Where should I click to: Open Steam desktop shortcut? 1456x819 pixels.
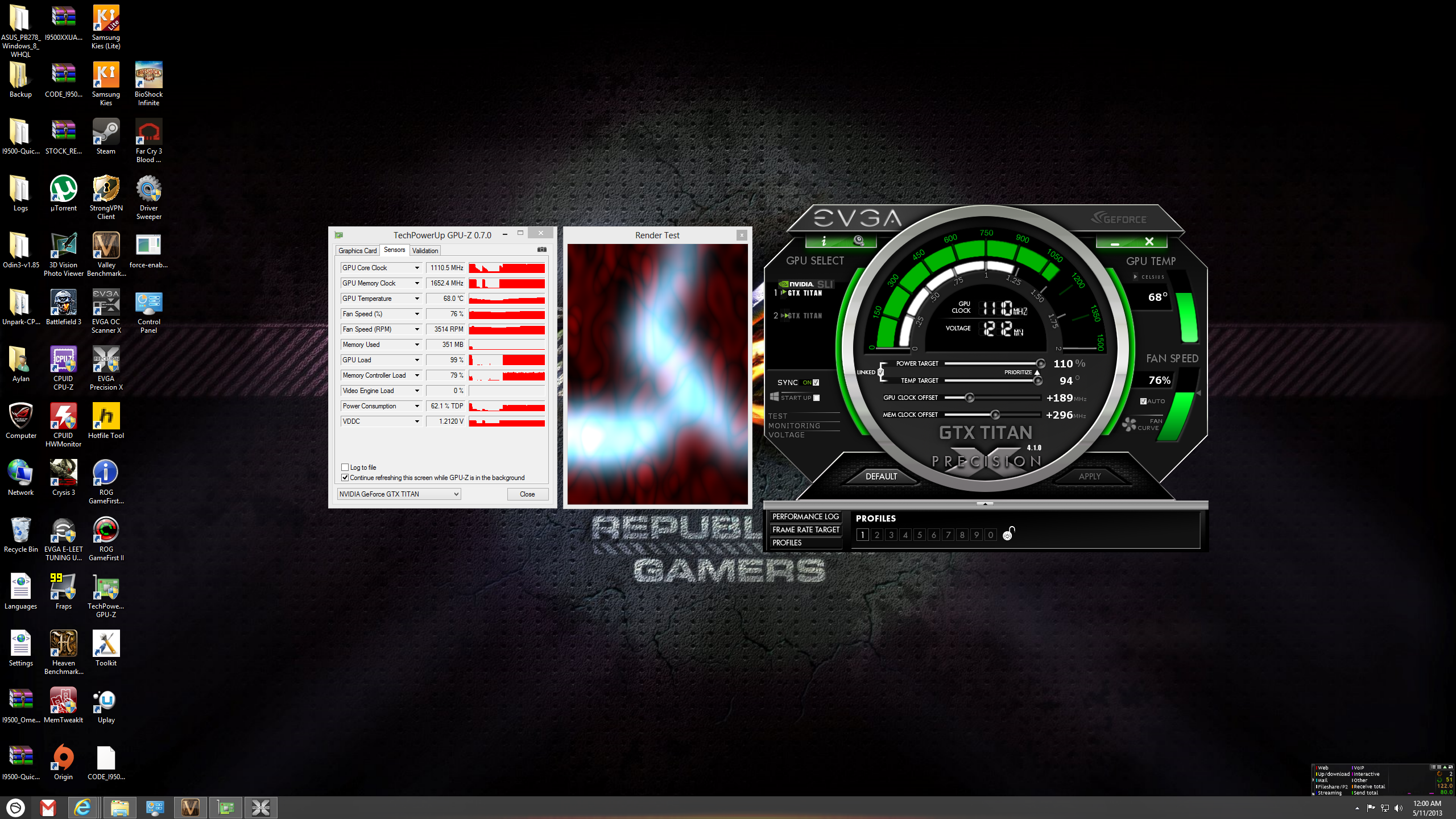pyautogui.click(x=106, y=137)
